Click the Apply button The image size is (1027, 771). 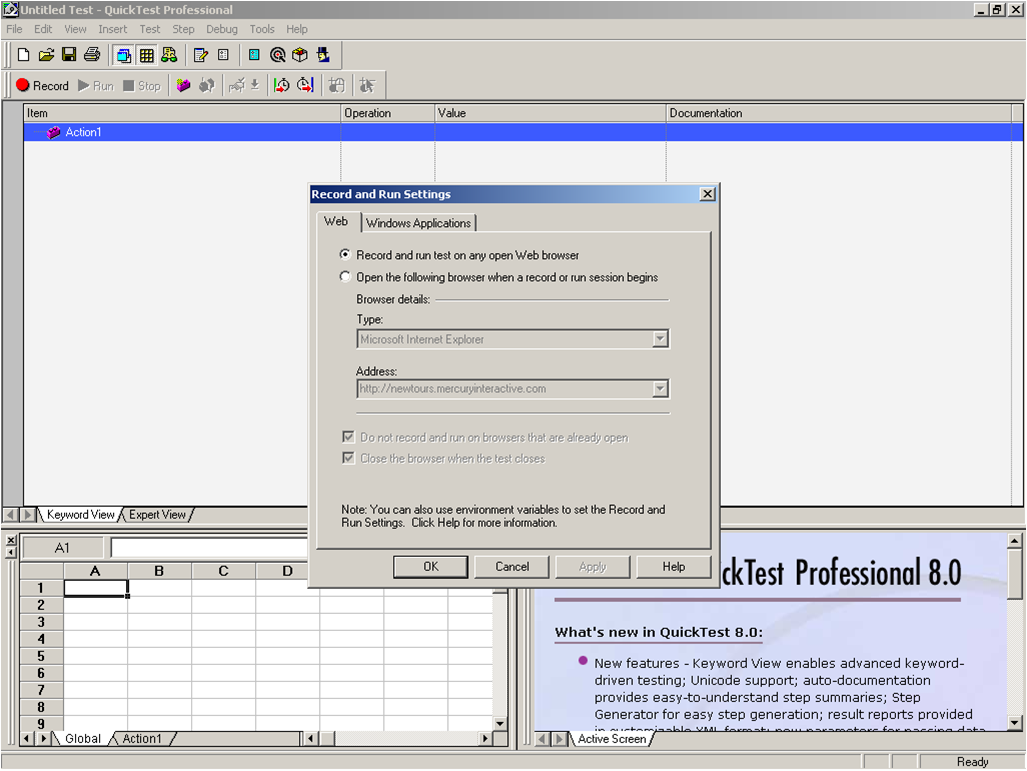(x=593, y=567)
